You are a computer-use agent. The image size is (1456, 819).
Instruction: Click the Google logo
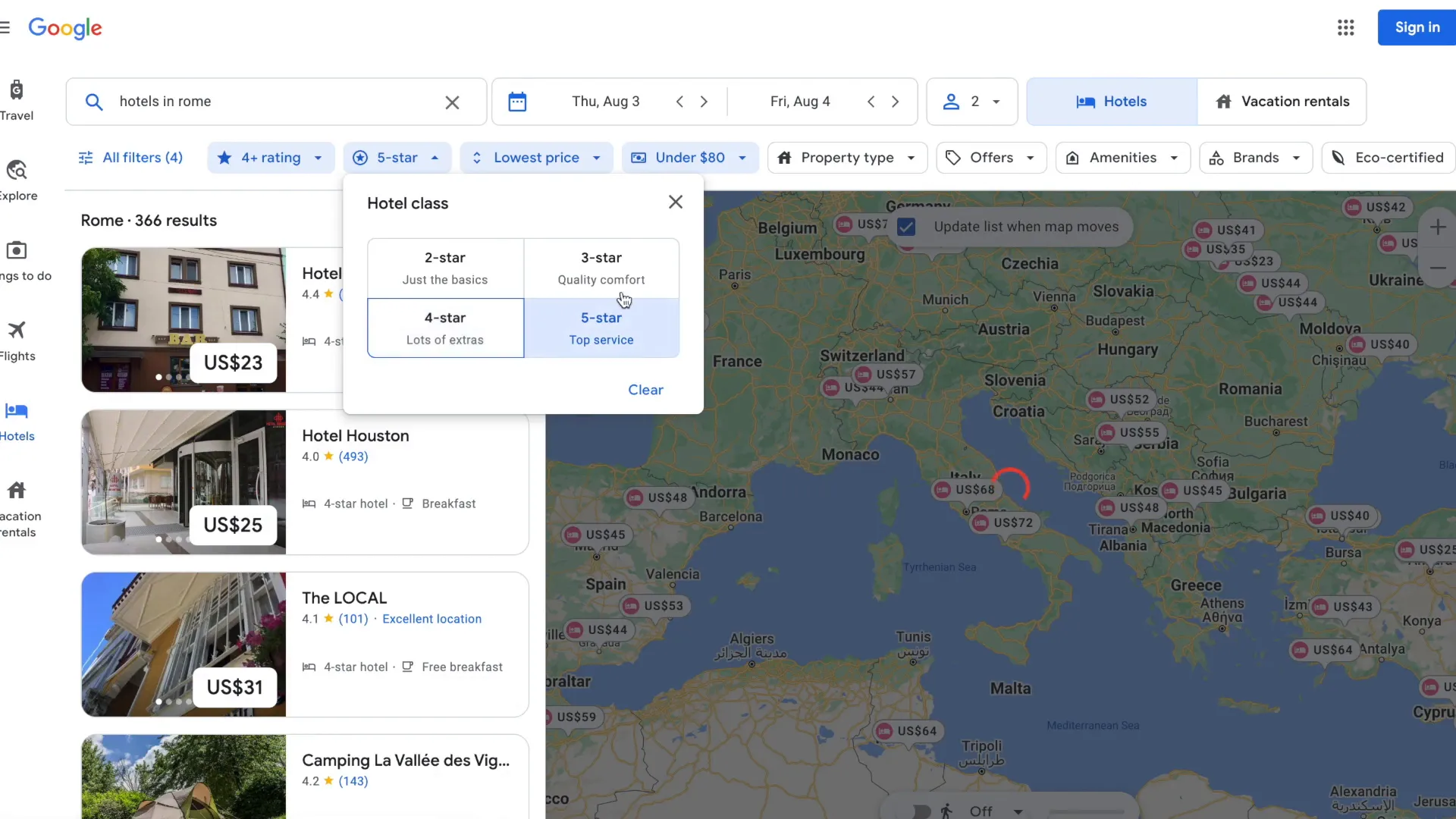tap(65, 28)
